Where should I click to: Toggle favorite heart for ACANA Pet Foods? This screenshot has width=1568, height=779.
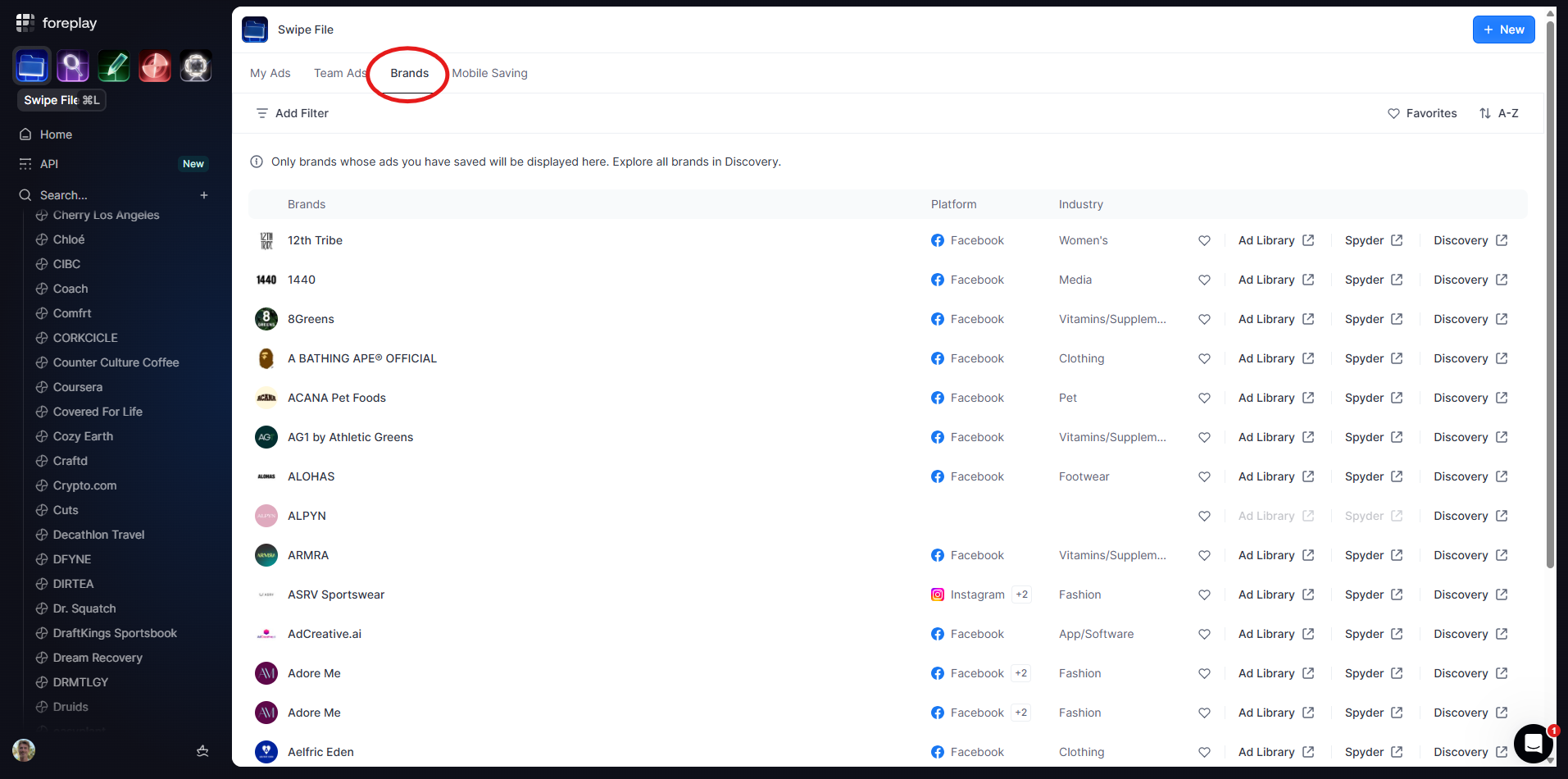pyautogui.click(x=1204, y=398)
